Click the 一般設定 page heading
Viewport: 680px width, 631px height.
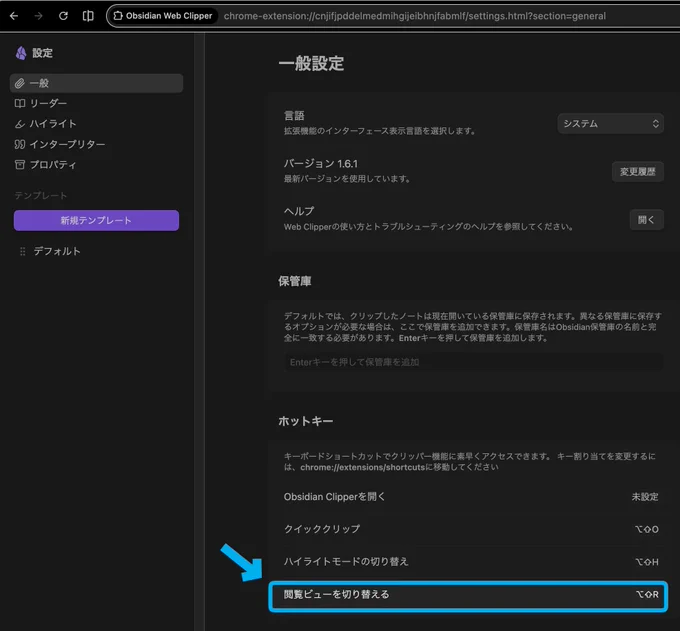(311, 63)
